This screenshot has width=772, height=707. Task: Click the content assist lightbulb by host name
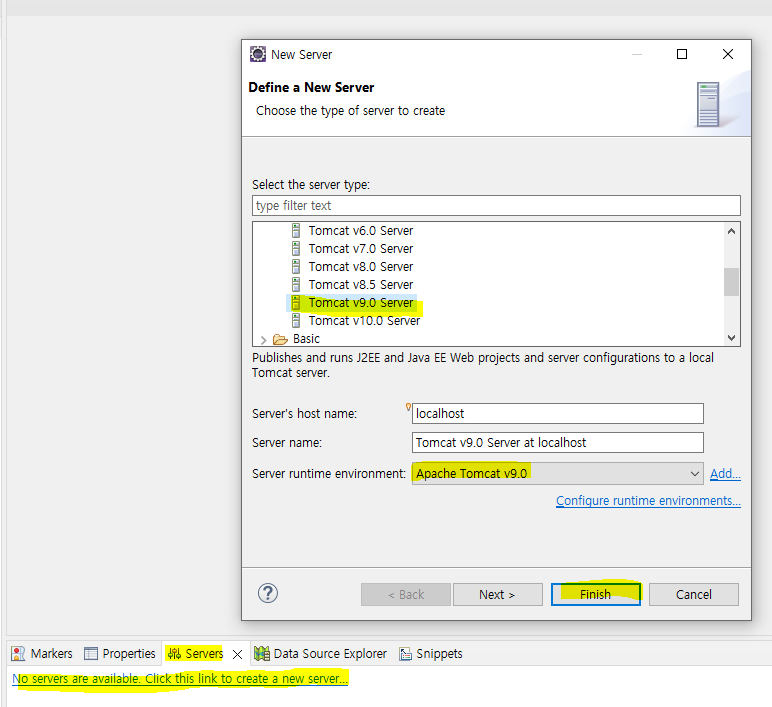408,407
